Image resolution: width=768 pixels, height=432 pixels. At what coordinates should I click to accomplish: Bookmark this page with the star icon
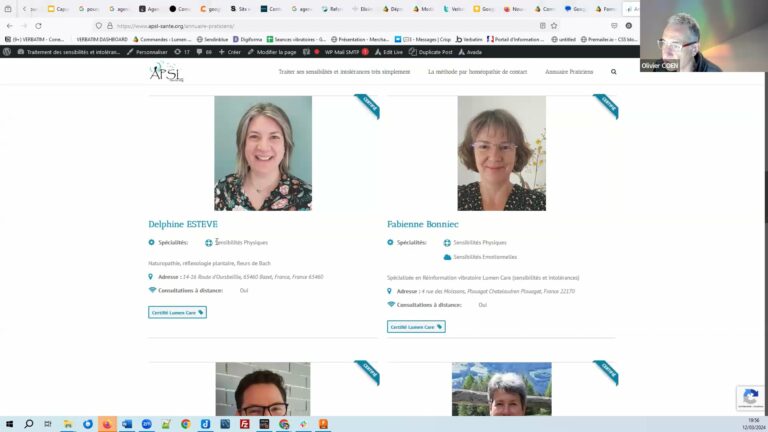click(554, 26)
